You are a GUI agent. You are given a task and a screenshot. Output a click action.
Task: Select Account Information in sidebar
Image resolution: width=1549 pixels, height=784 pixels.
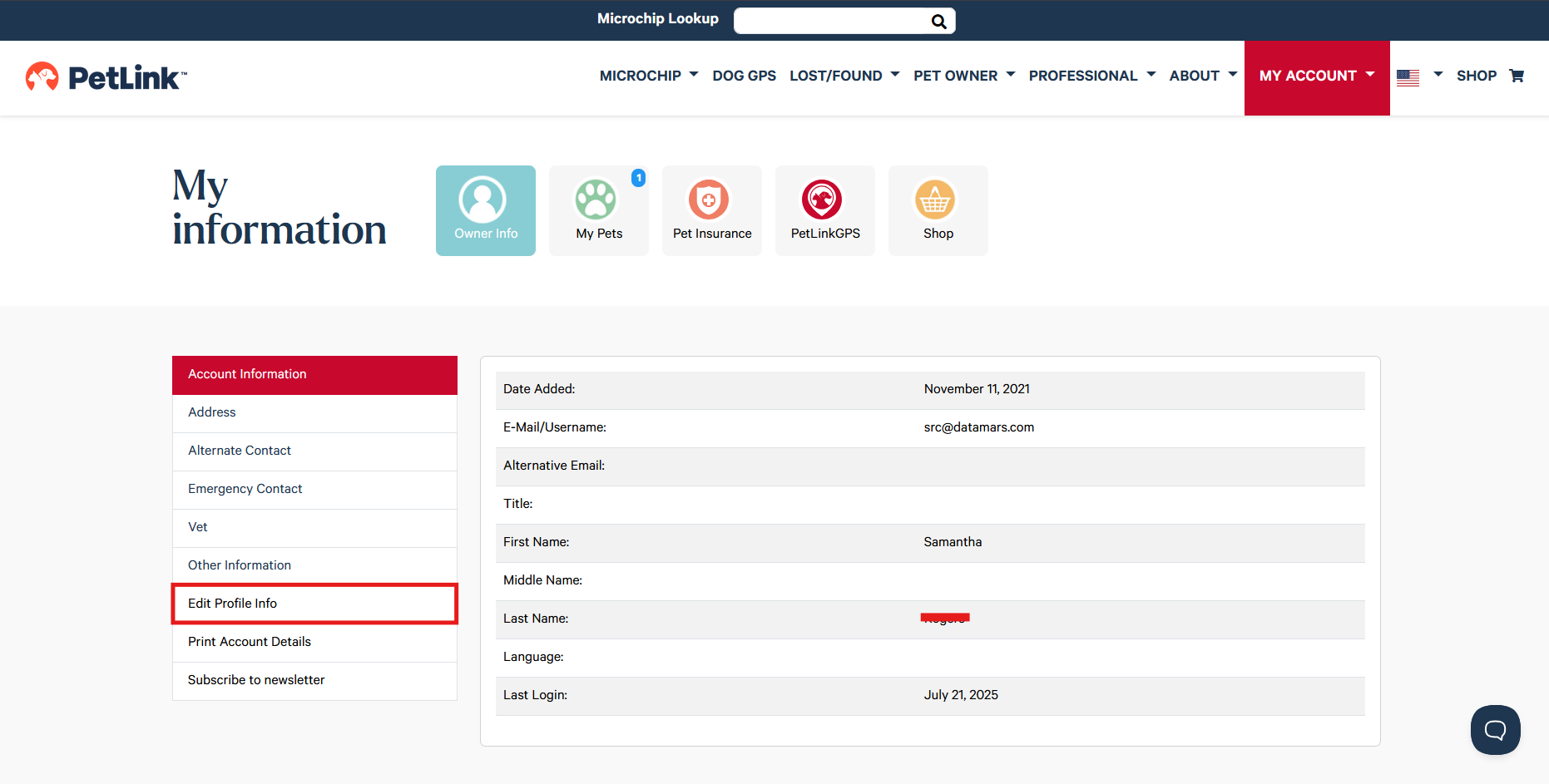(x=314, y=374)
